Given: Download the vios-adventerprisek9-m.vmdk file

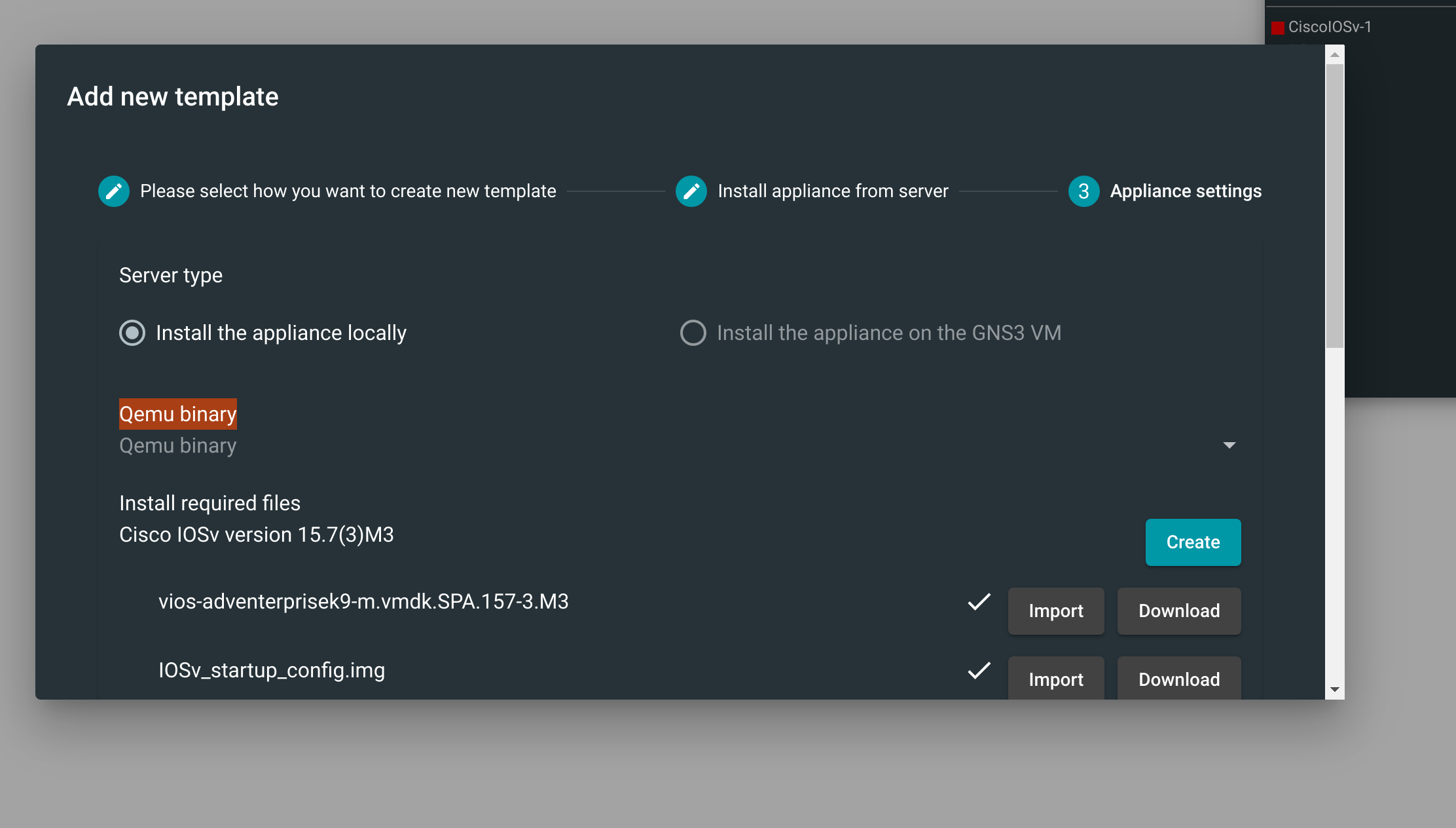Looking at the screenshot, I should [1178, 611].
